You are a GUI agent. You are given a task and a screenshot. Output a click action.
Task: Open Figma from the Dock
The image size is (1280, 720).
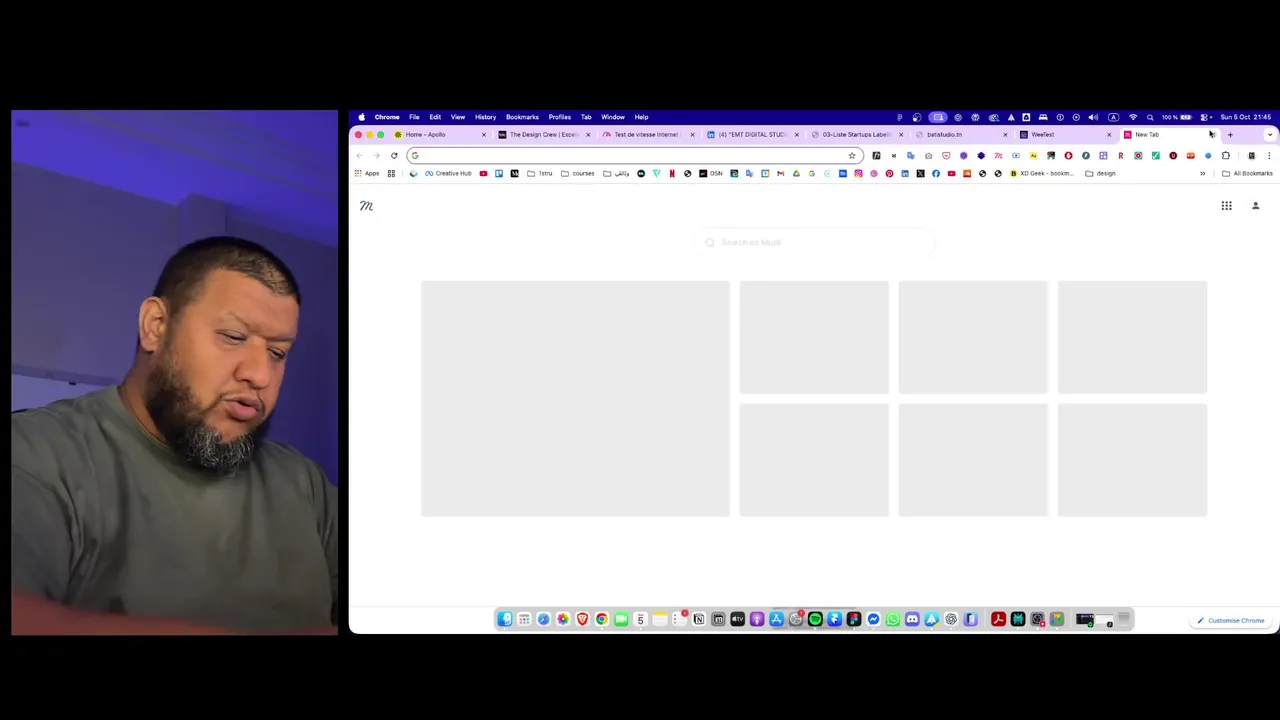point(854,619)
